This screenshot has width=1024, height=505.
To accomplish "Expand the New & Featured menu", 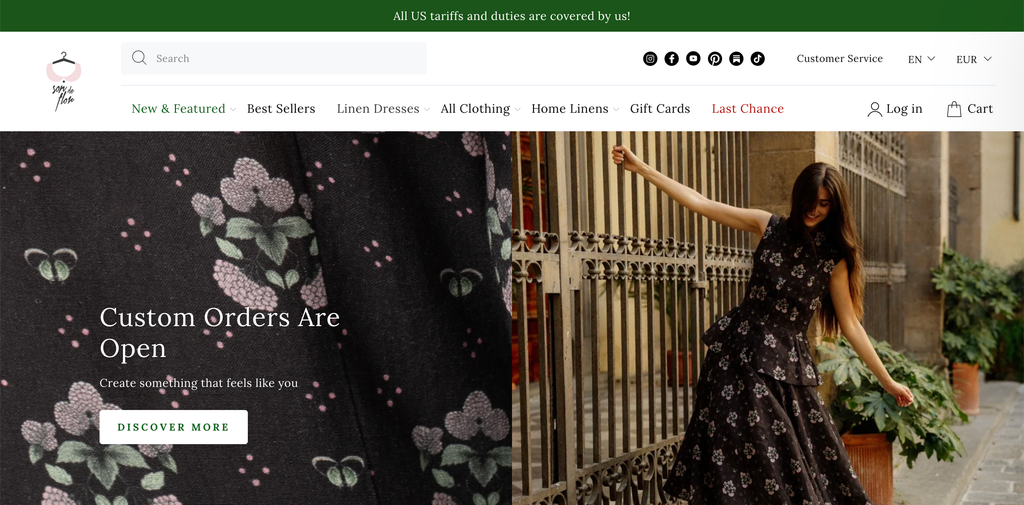I will [184, 108].
